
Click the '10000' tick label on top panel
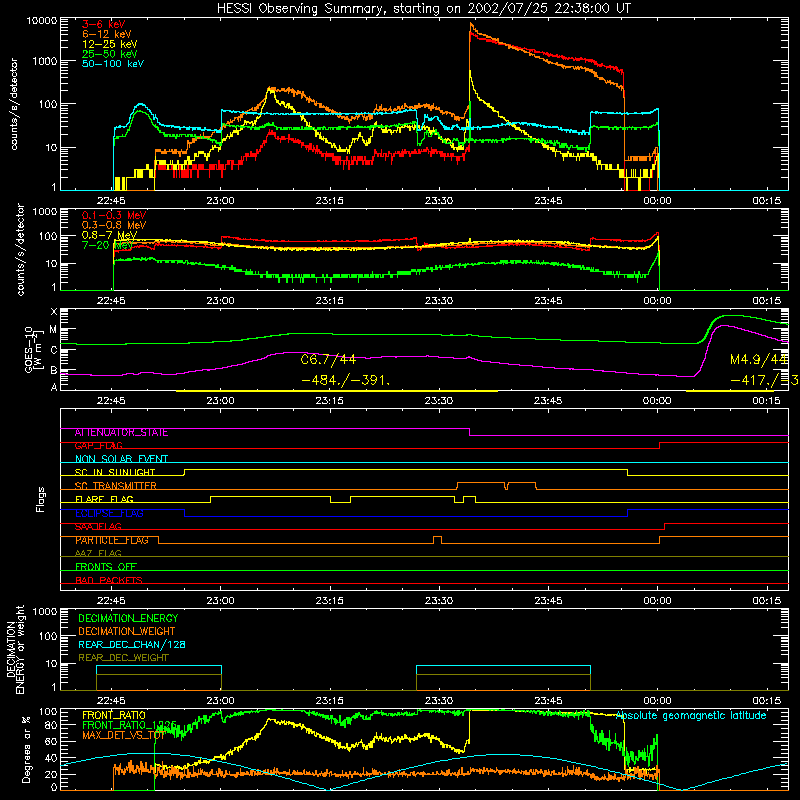(41, 21)
